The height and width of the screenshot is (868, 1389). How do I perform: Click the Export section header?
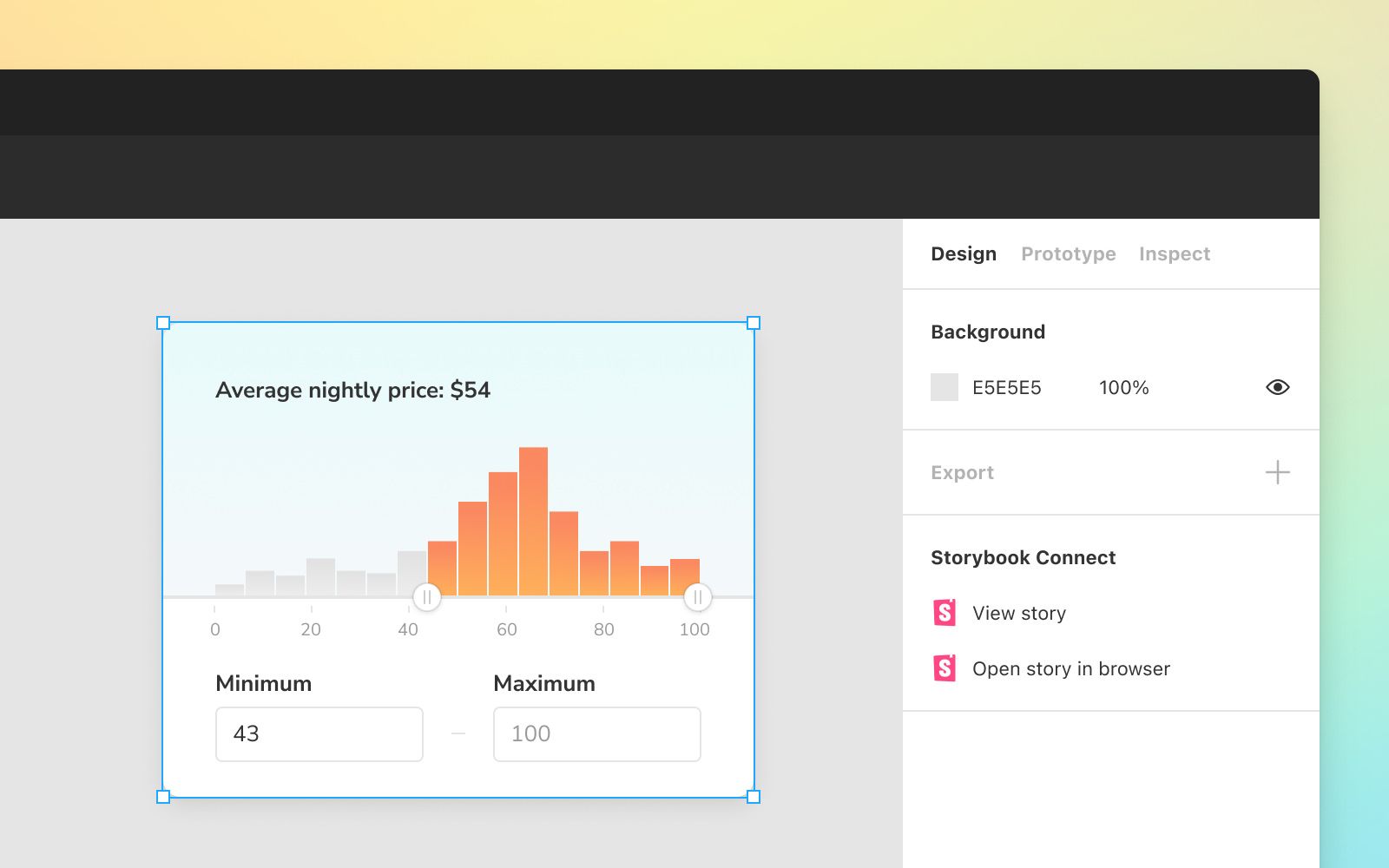pos(962,472)
